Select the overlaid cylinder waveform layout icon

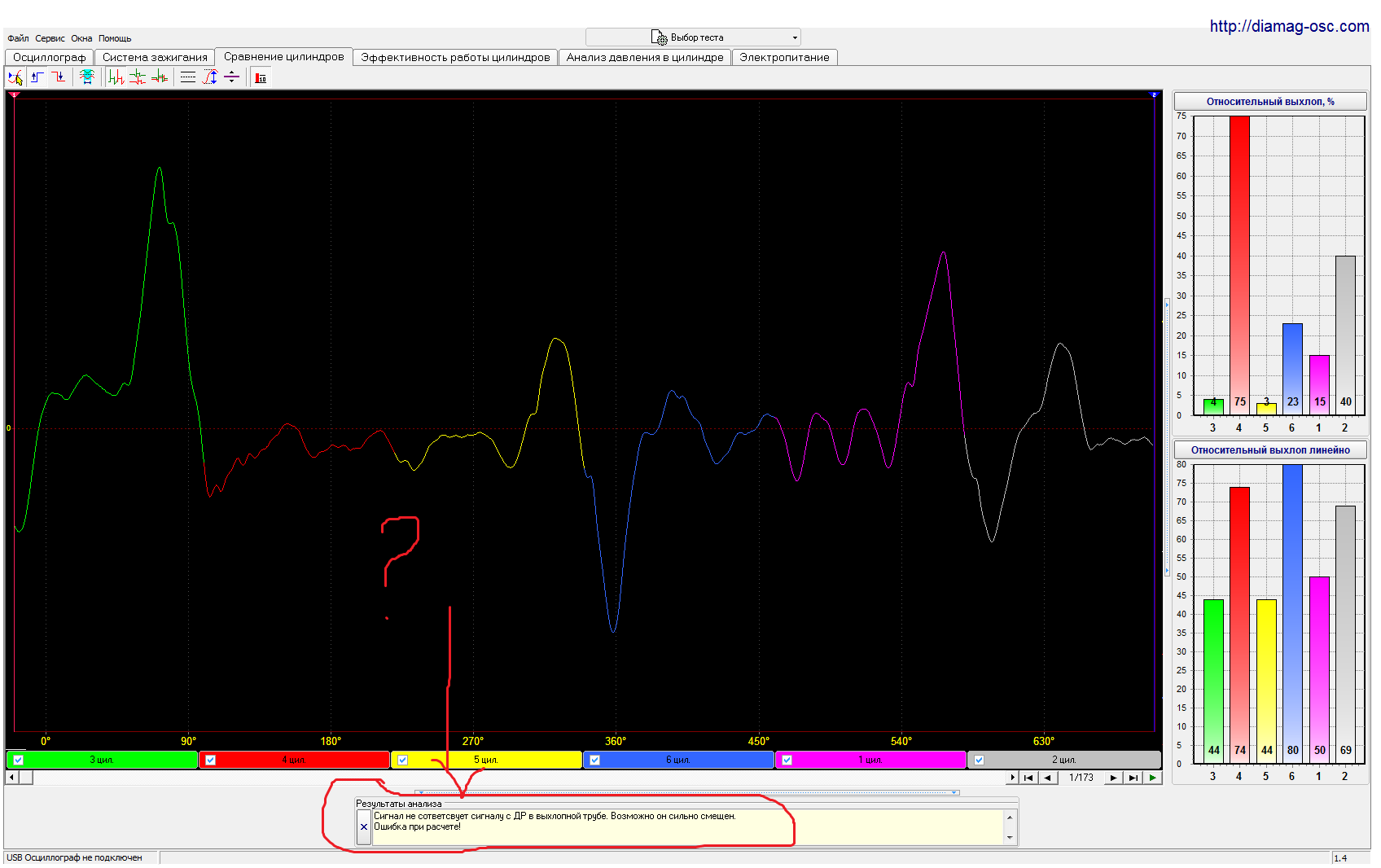[160, 77]
